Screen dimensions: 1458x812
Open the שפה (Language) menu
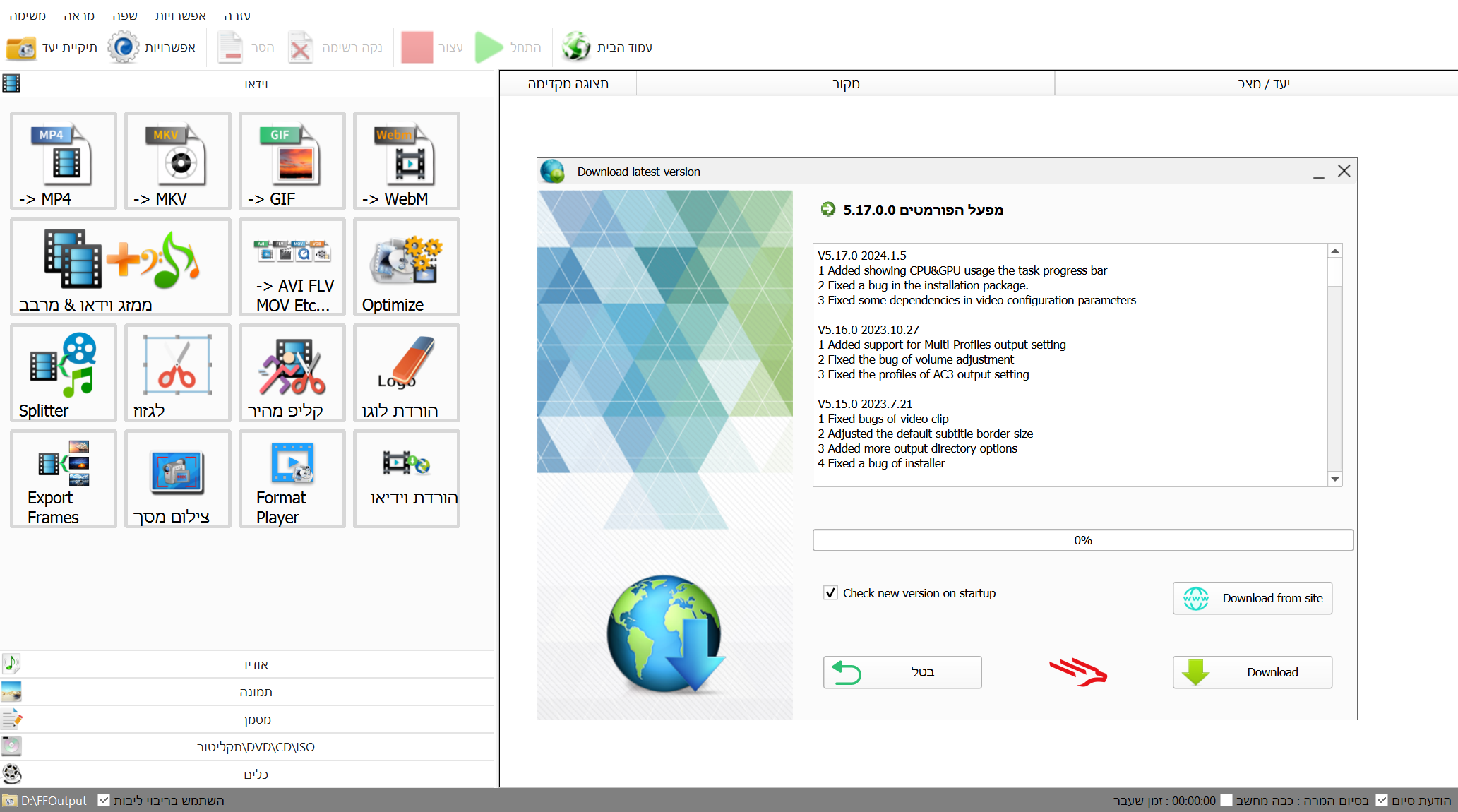(x=124, y=16)
